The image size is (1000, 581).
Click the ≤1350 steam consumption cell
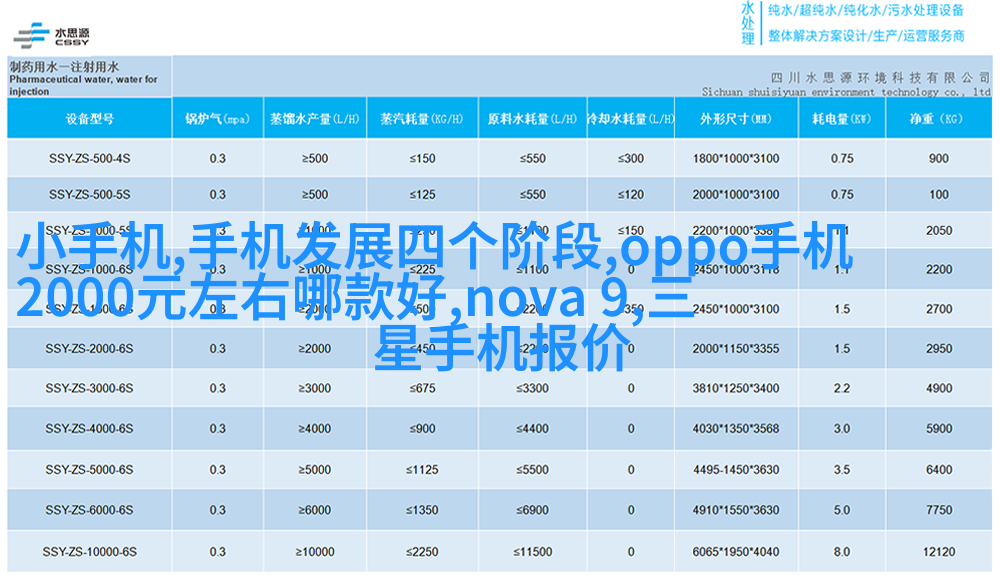pyautogui.click(x=422, y=510)
